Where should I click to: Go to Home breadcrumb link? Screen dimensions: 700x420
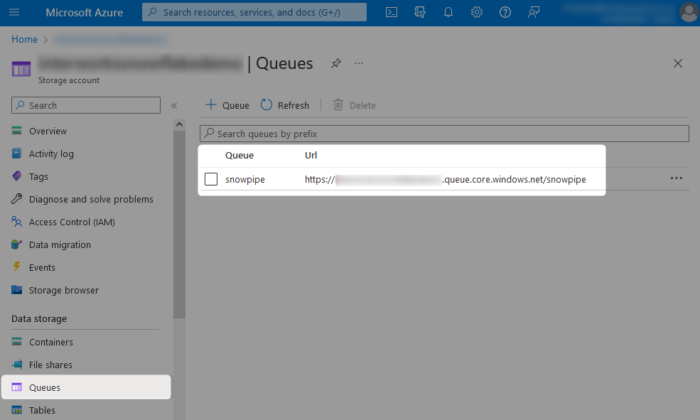(x=24, y=39)
